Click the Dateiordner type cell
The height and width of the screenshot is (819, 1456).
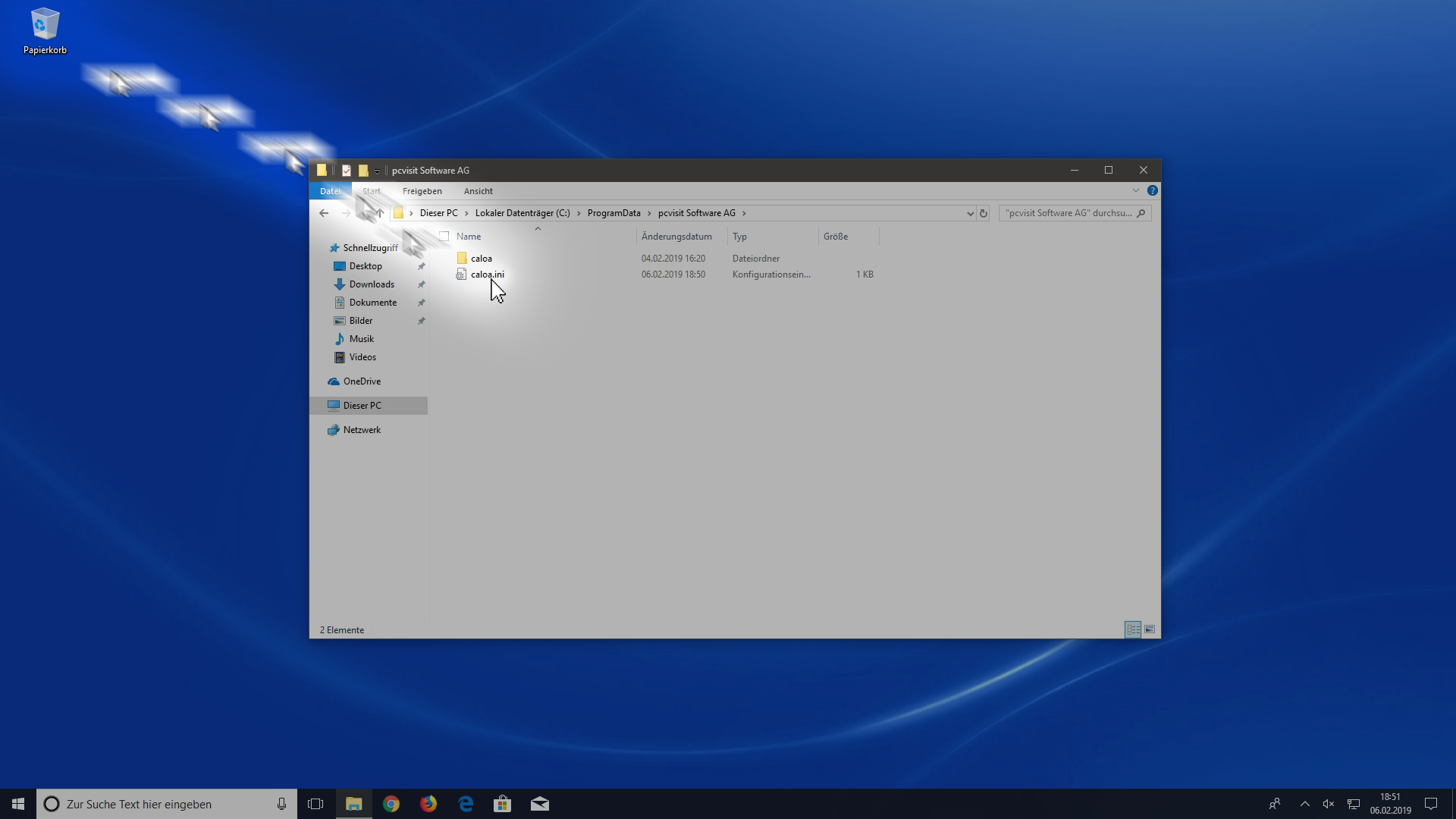[756, 259]
